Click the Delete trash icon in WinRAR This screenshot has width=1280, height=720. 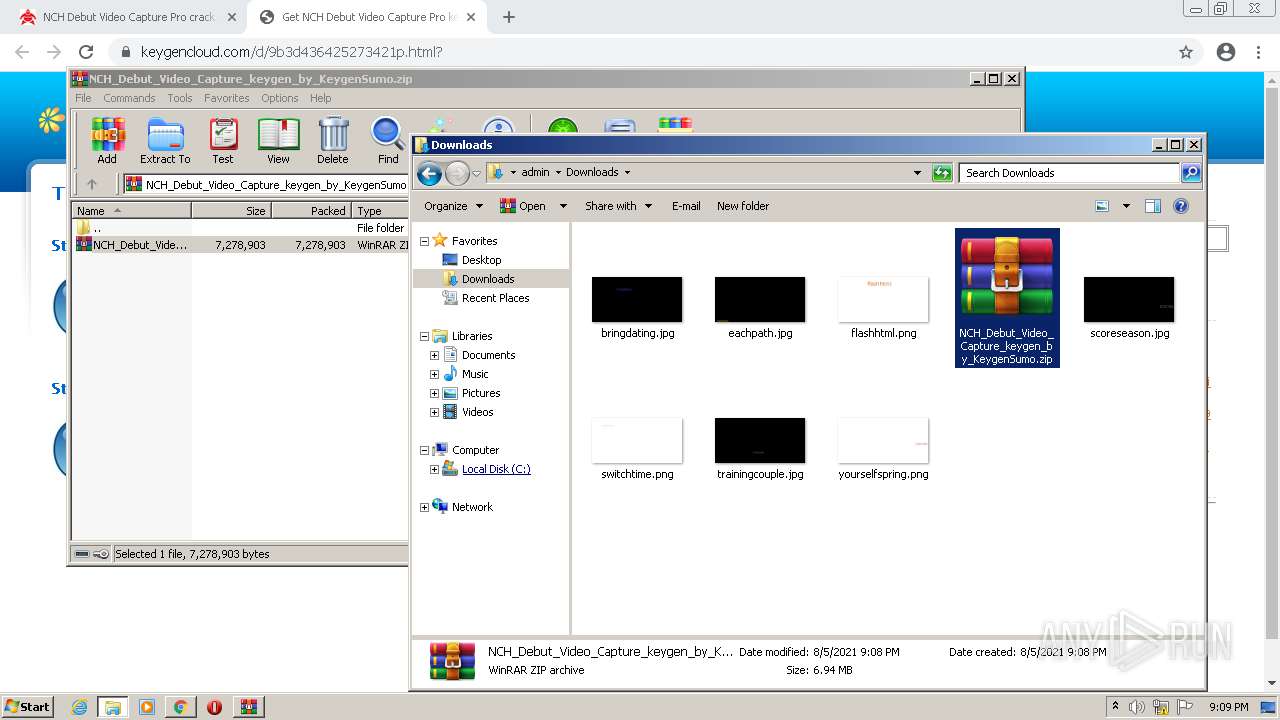point(333,140)
